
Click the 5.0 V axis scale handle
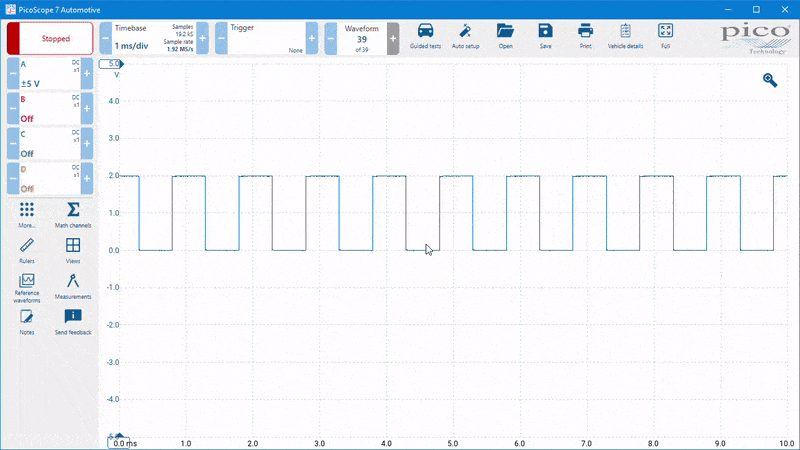click(111, 64)
